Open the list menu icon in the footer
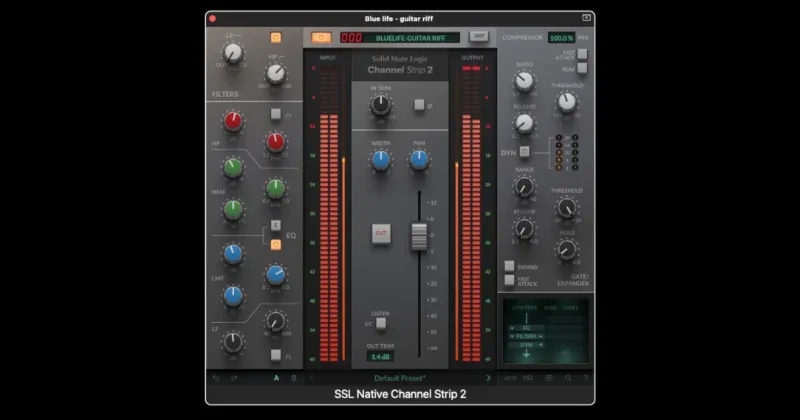 coord(548,378)
